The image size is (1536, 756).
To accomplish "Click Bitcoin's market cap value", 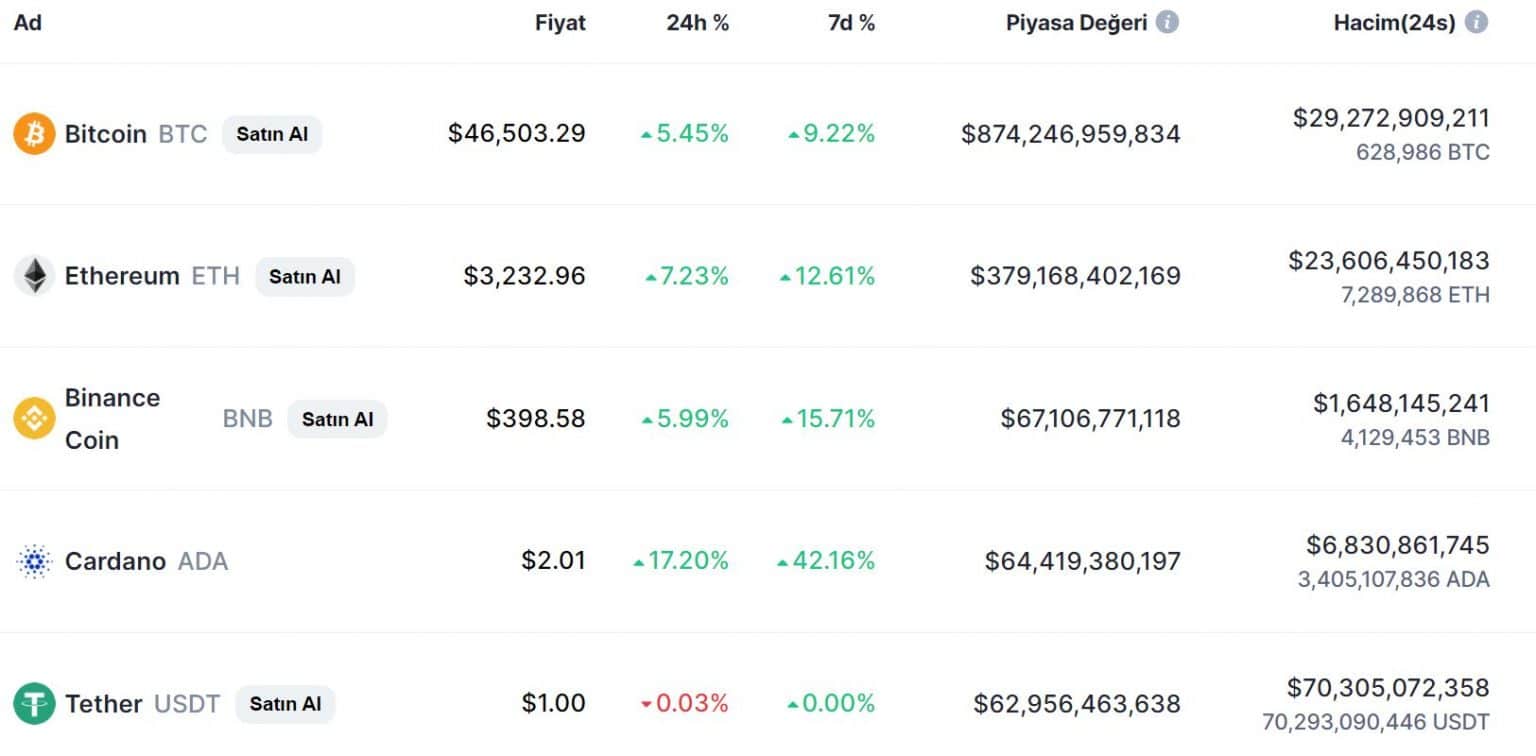I will (1070, 134).
